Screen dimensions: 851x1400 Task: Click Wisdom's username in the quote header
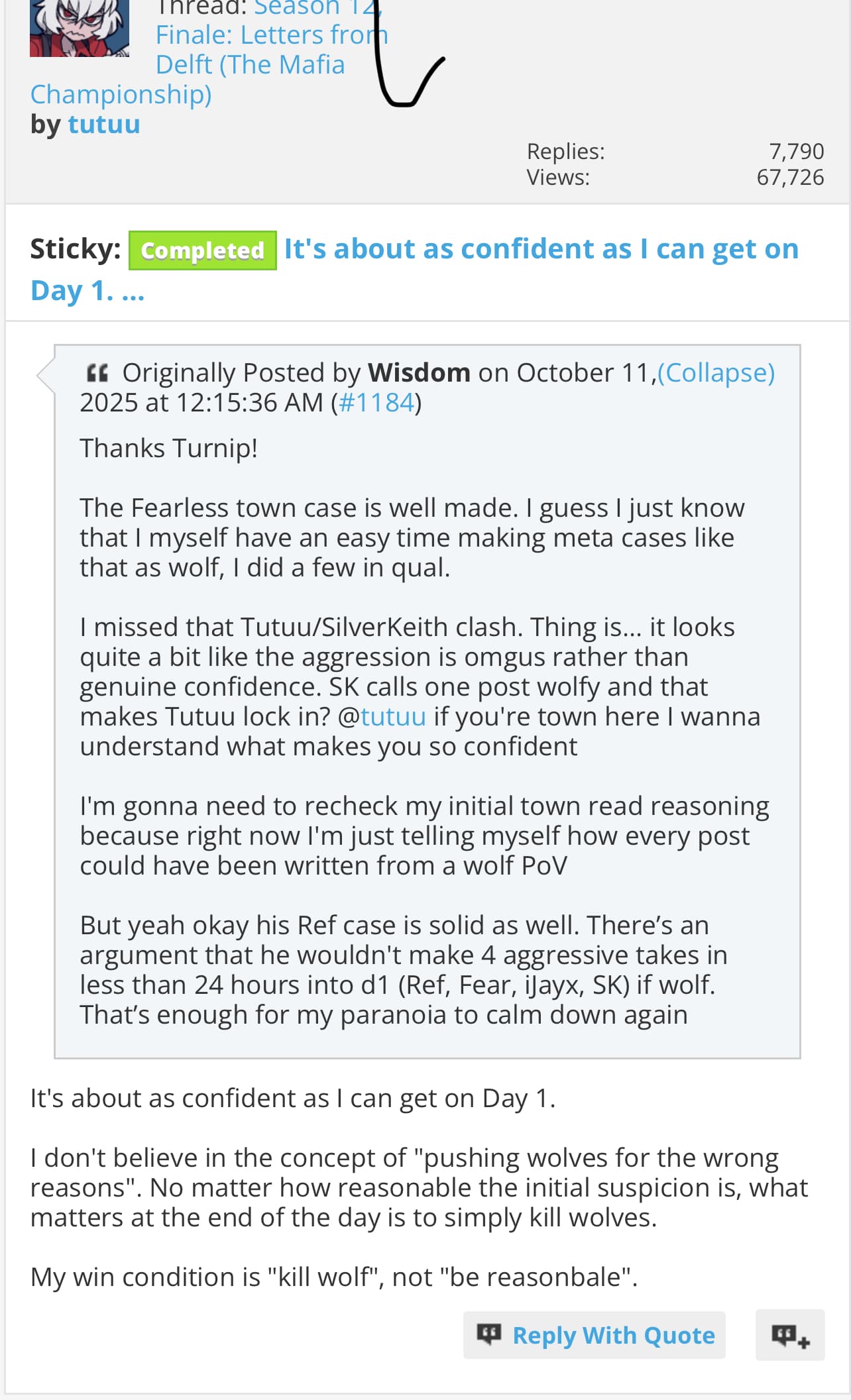tap(419, 373)
